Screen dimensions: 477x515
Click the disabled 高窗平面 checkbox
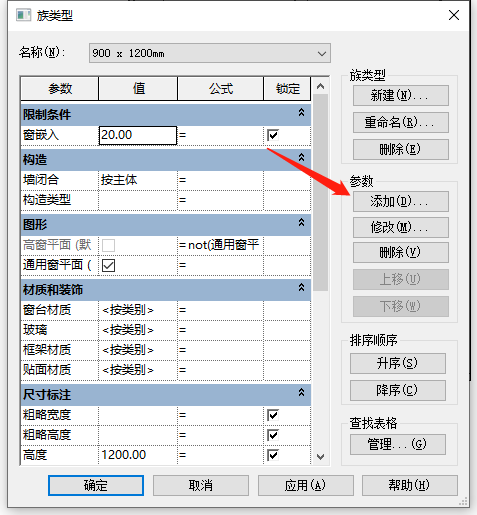pos(109,246)
